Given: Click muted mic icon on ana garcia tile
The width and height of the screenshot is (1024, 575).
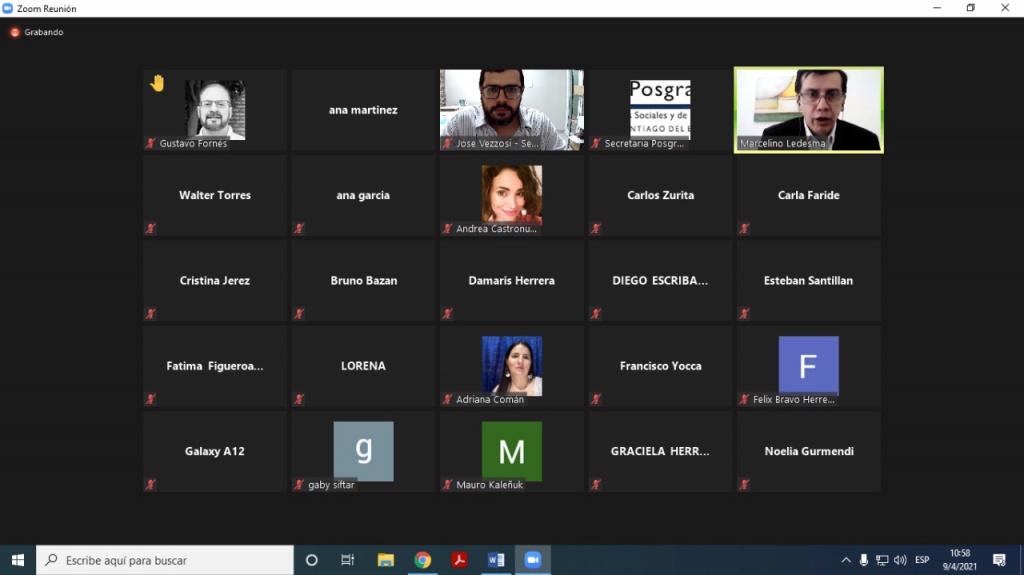Looking at the screenshot, I should [x=299, y=229].
